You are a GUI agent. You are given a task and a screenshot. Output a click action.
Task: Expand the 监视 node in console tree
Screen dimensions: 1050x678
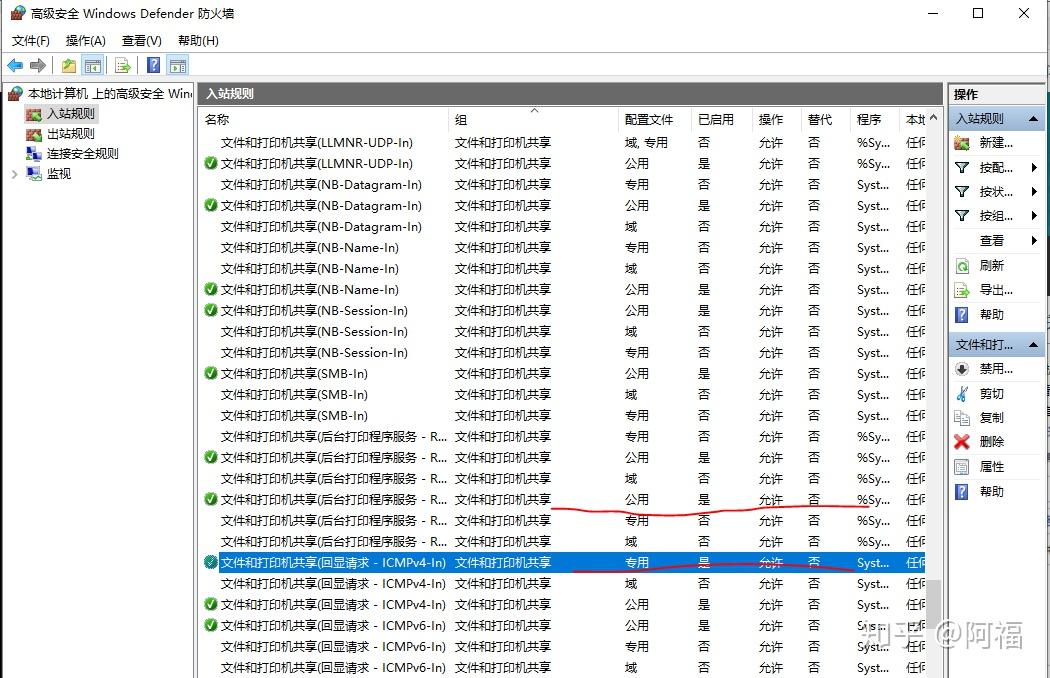tap(13, 173)
